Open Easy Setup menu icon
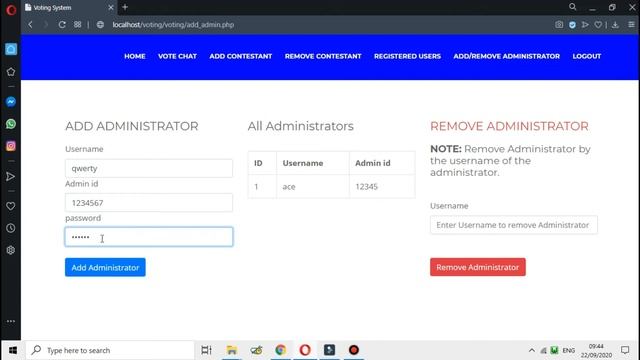This screenshot has height=360, width=640. click(631, 24)
